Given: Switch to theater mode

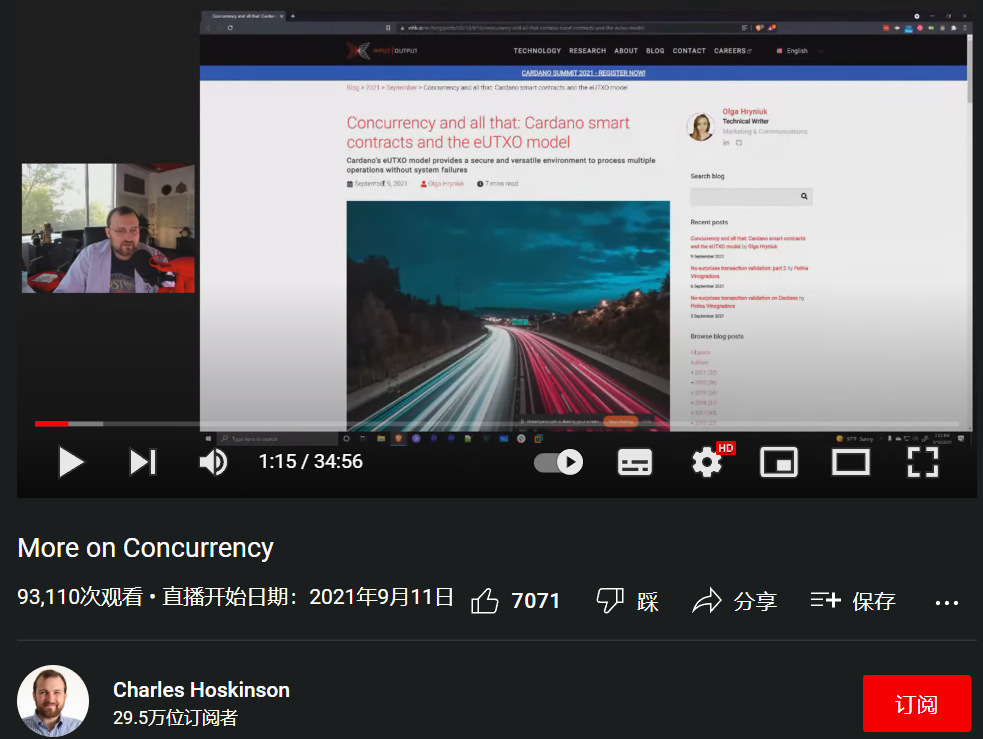Looking at the screenshot, I should 851,463.
